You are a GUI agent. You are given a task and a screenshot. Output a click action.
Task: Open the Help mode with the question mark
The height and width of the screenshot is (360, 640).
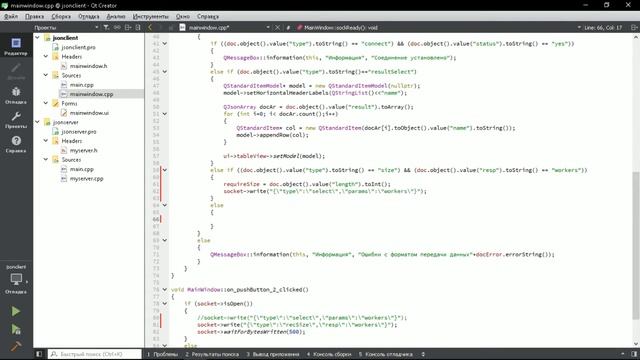click(x=16, y=144)
